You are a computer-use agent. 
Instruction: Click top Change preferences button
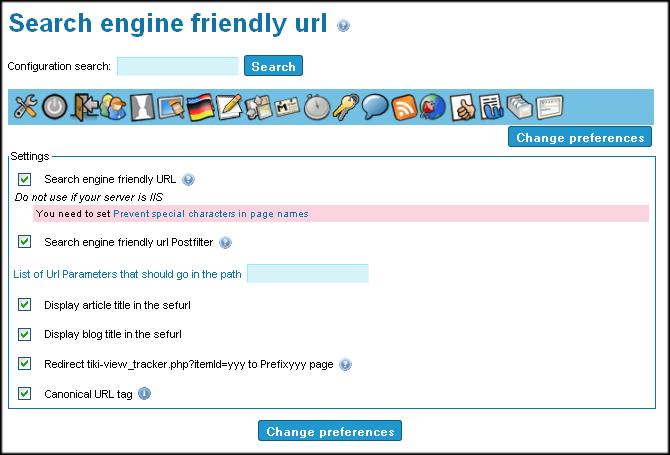(580, 137)
